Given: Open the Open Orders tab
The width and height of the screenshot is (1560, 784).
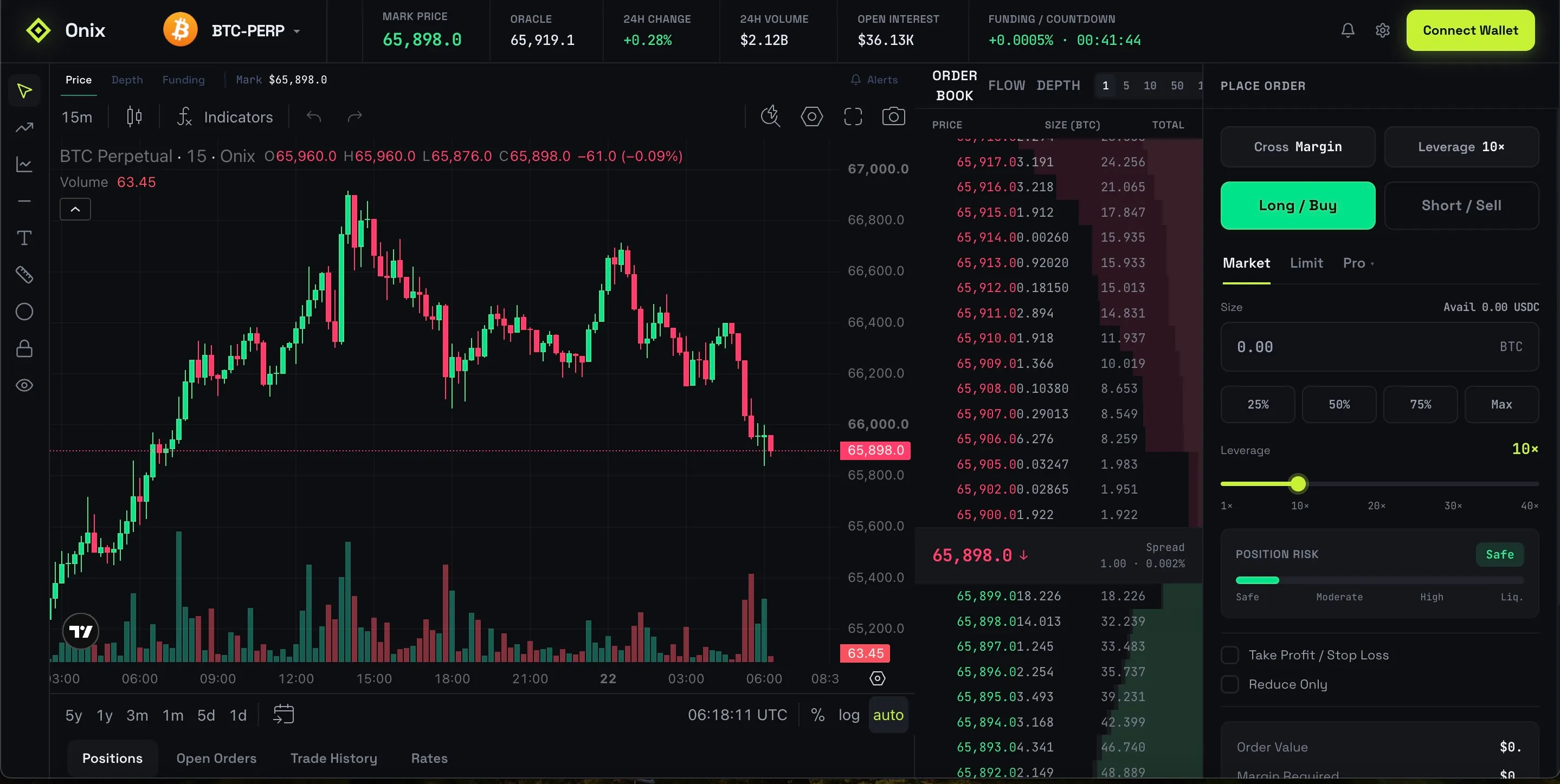Looking at the screenshot, I should click(216, 759).
